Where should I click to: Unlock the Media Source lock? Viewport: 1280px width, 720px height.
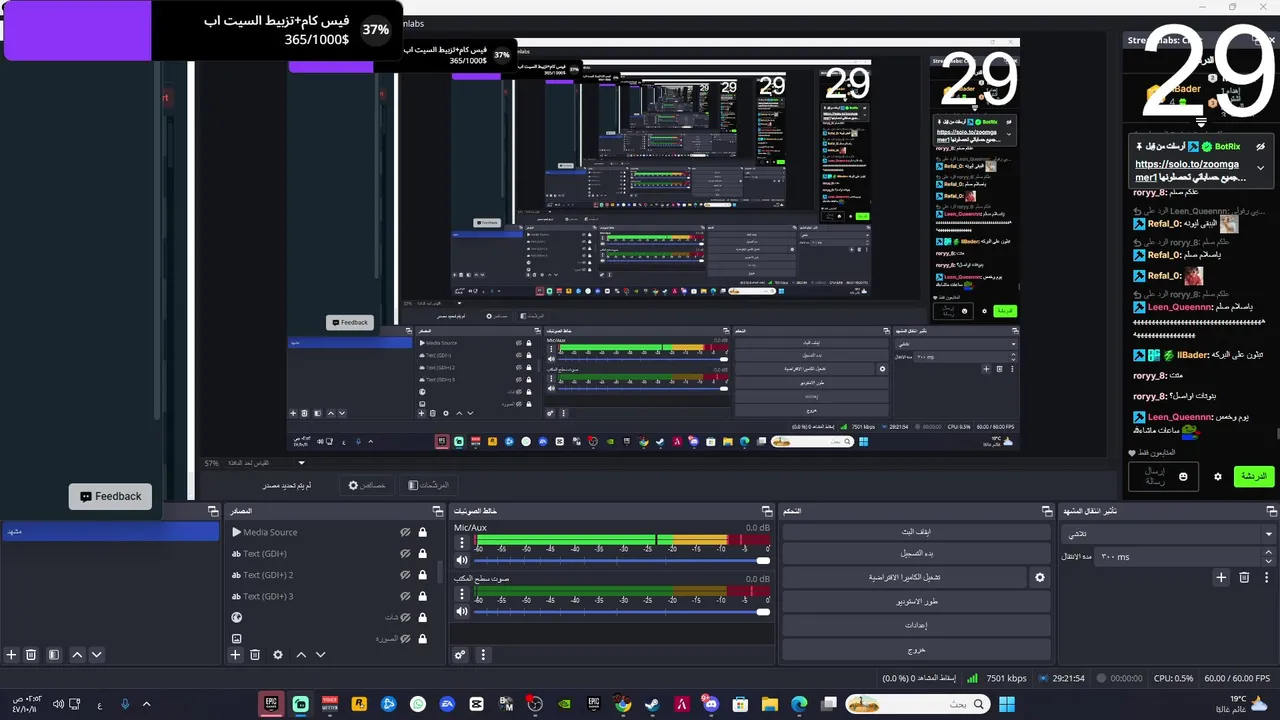point(423,533)
